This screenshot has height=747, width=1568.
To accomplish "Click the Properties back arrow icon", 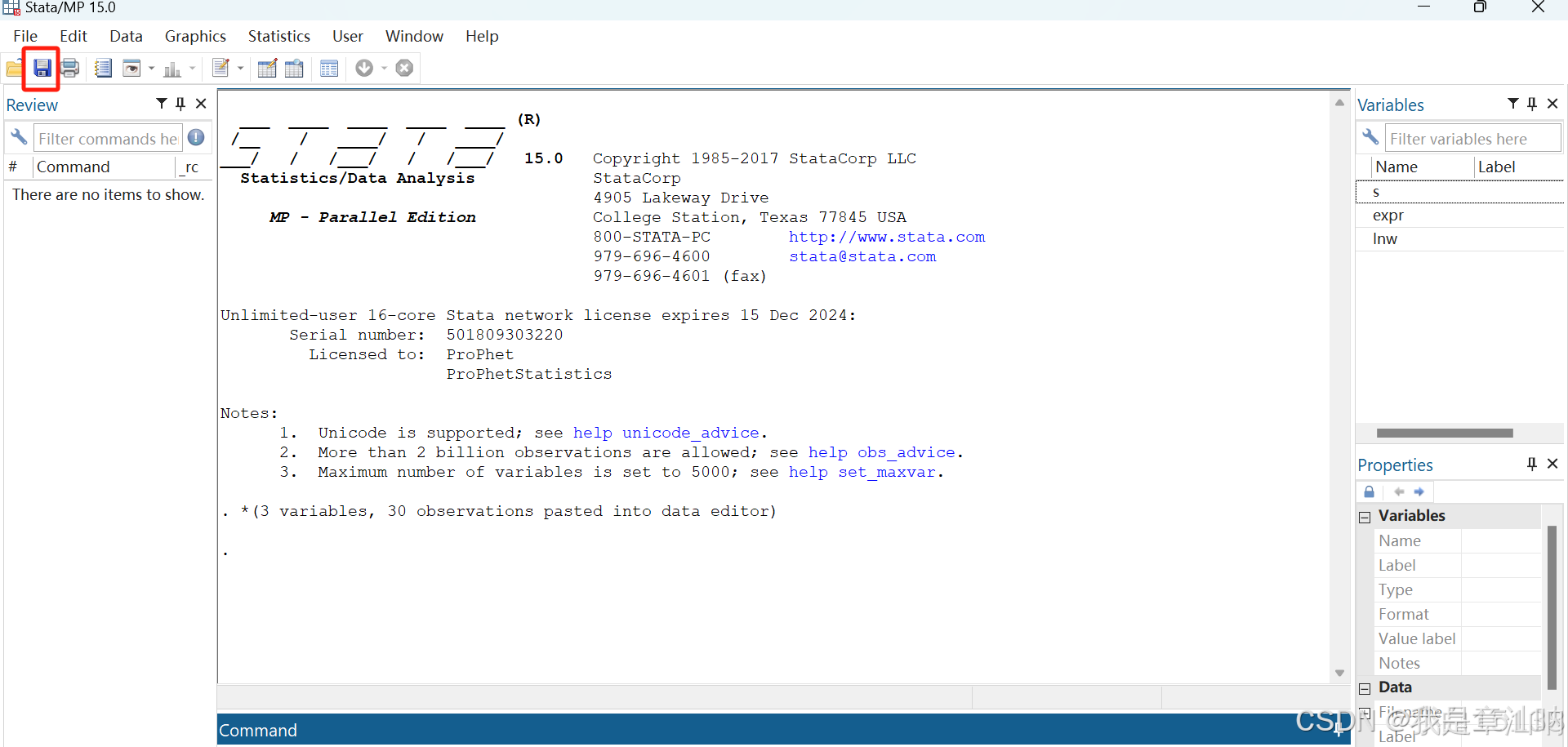I will pyautogui.click(x=1399, y=491).
